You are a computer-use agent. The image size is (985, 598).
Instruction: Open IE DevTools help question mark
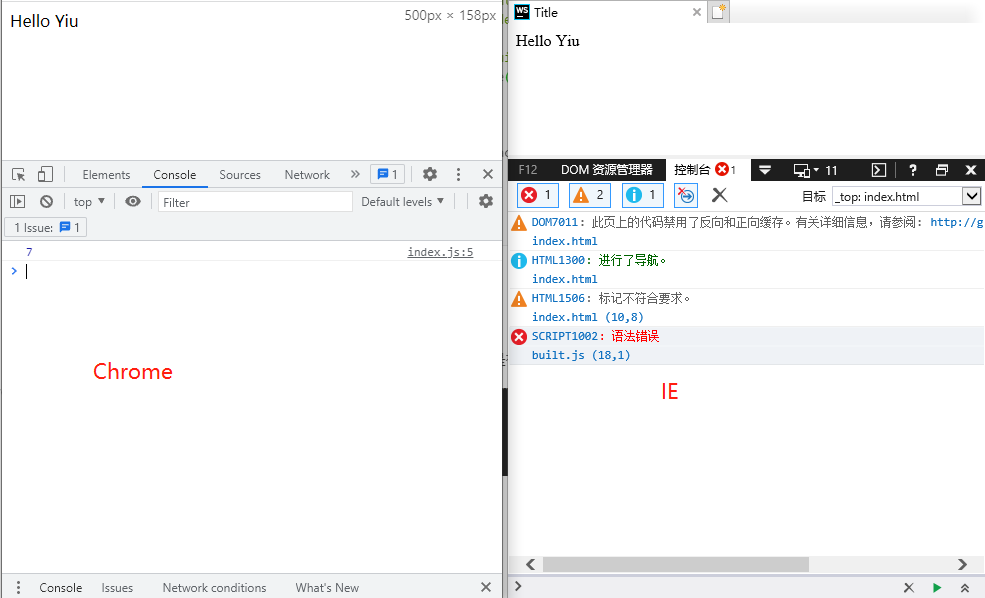point(913,170)
